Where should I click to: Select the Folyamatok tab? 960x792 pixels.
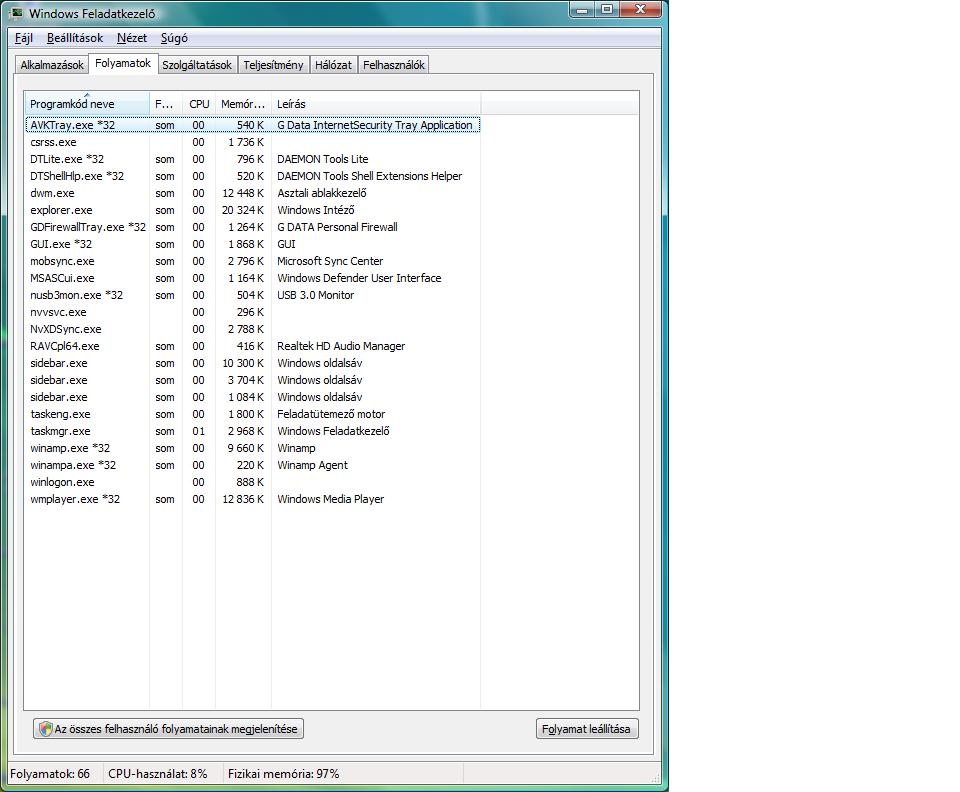[x=123, y=63]
